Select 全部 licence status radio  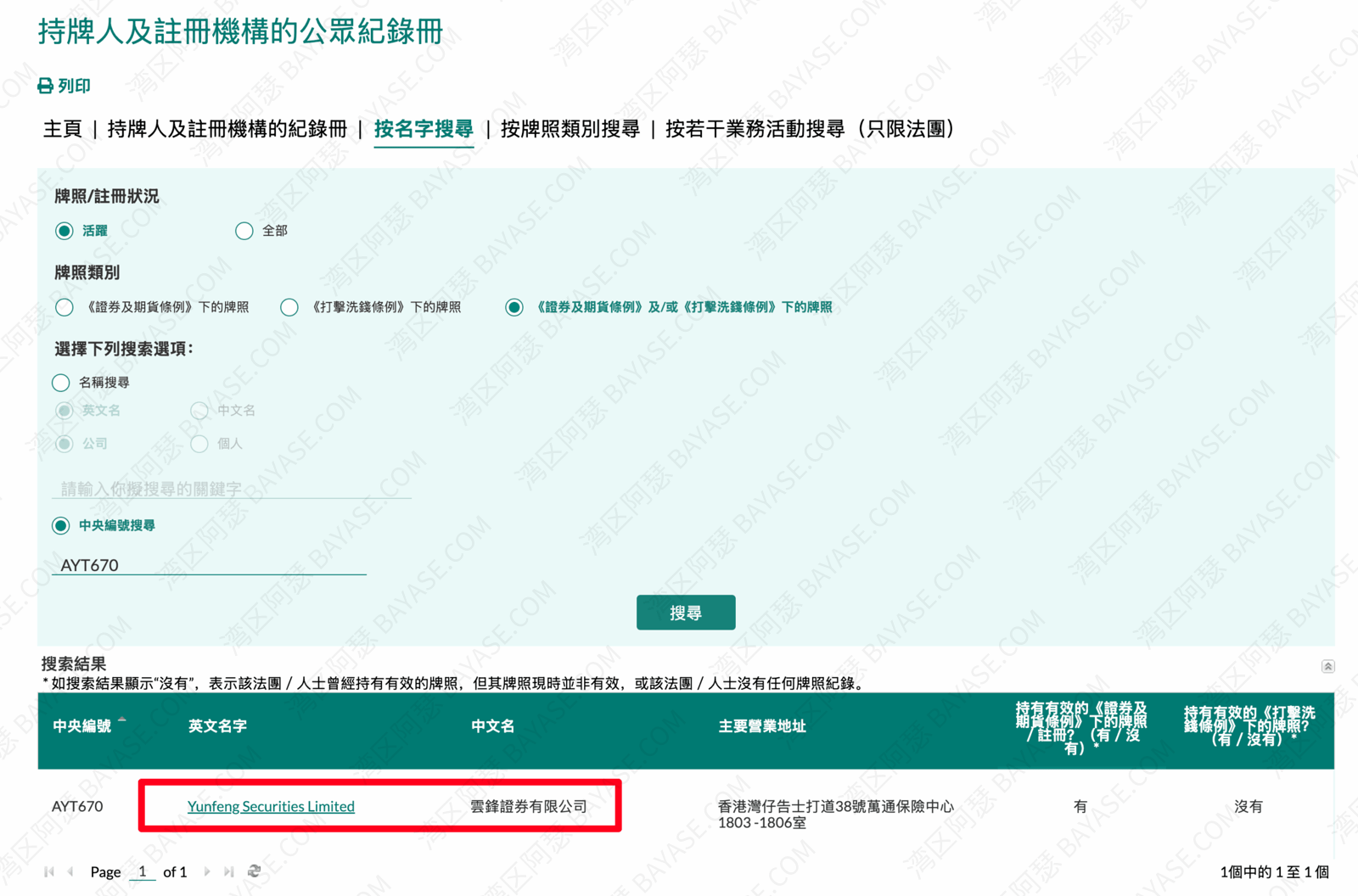coord(244,231)
